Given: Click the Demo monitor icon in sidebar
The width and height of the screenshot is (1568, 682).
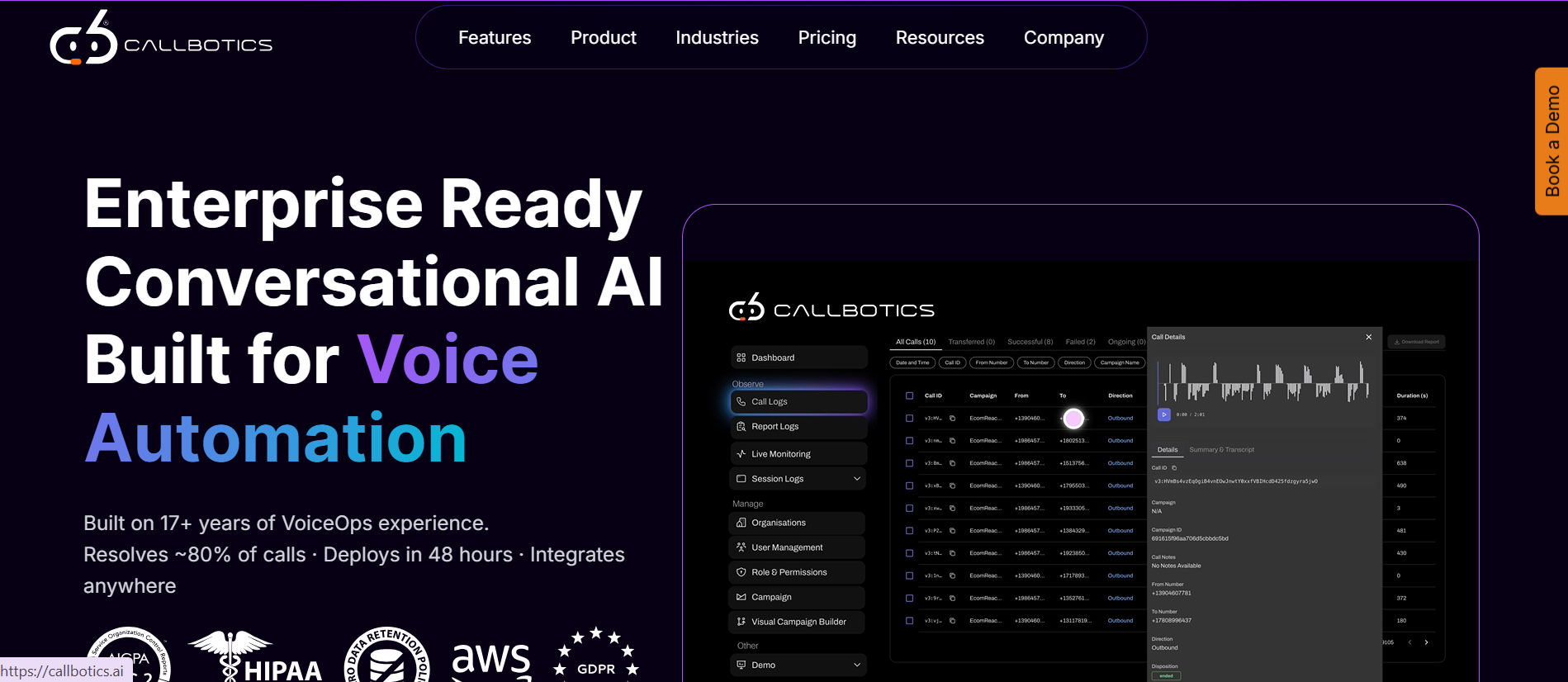Looking at the screenshot, I should pyautogui.click(x=741, y=665).
